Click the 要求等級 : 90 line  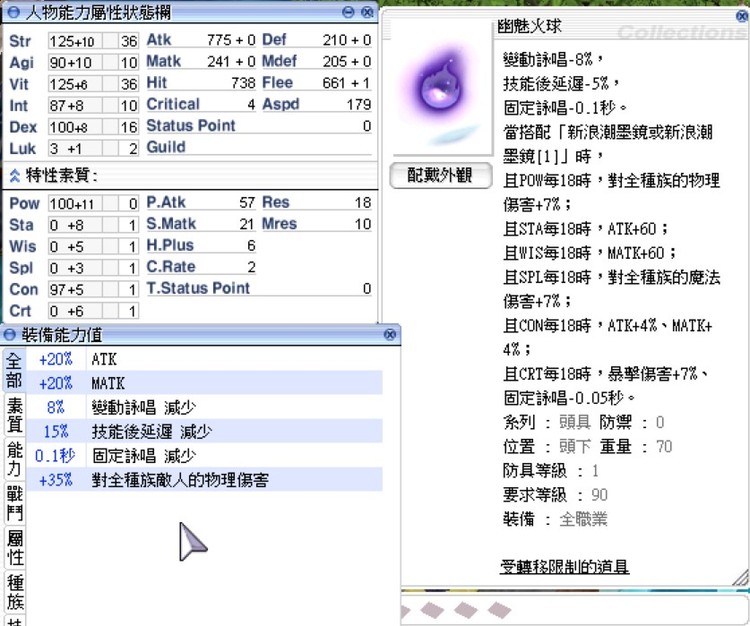pos(555,495)
